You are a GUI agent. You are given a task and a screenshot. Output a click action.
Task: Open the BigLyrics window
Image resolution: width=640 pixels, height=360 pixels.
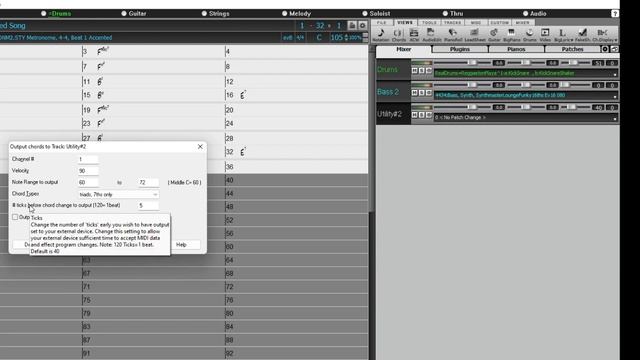click(563, 35)
